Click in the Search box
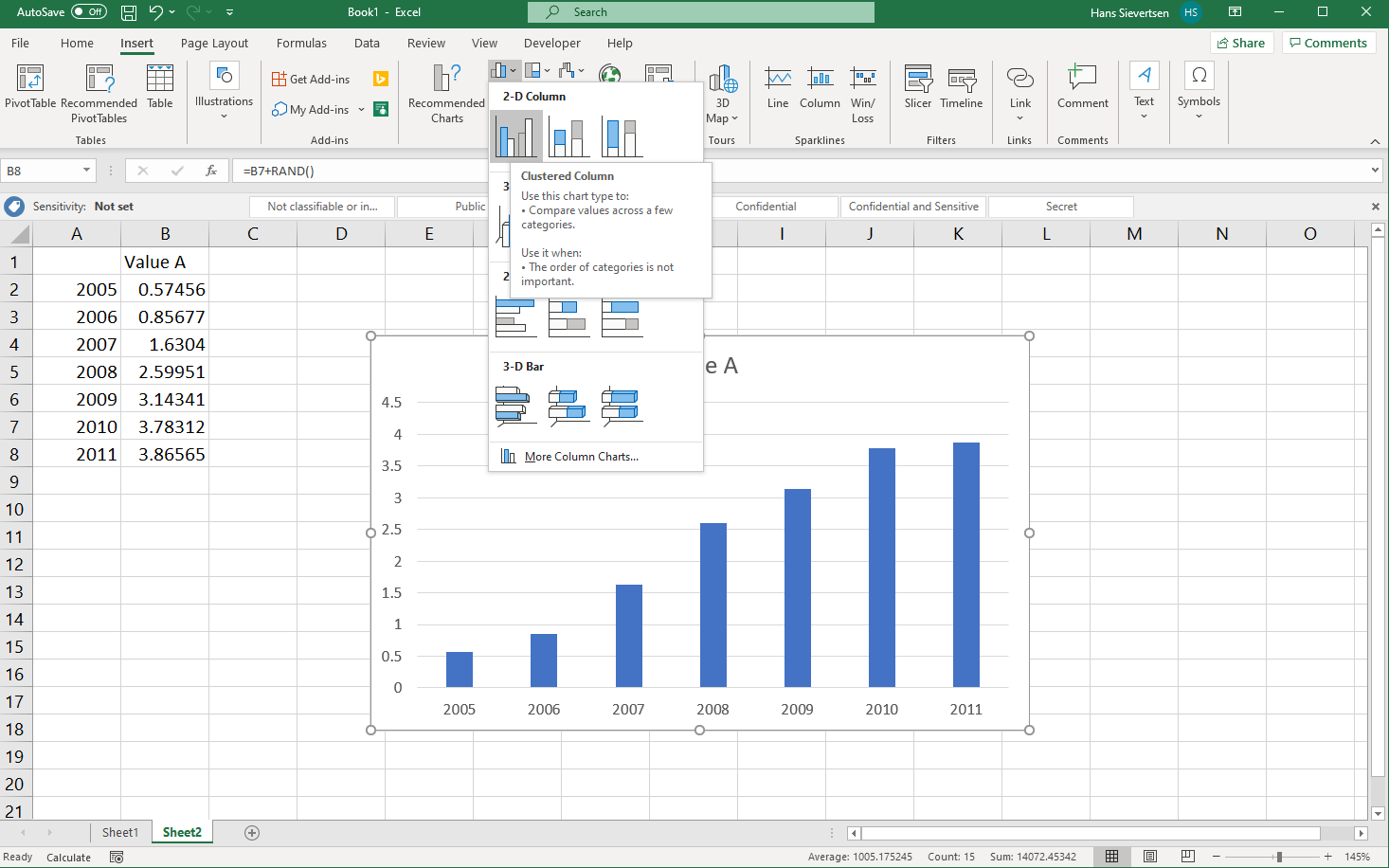Image resolution: width=1389 pixels, height=868 pixels. click(701, 12)
